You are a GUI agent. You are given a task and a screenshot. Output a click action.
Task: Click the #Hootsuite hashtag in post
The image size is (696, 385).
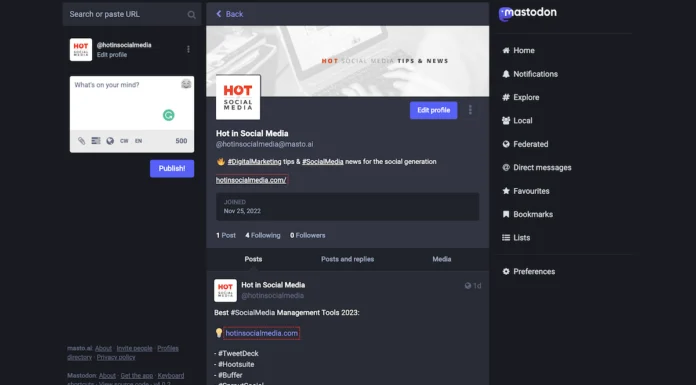click(236, 364)
